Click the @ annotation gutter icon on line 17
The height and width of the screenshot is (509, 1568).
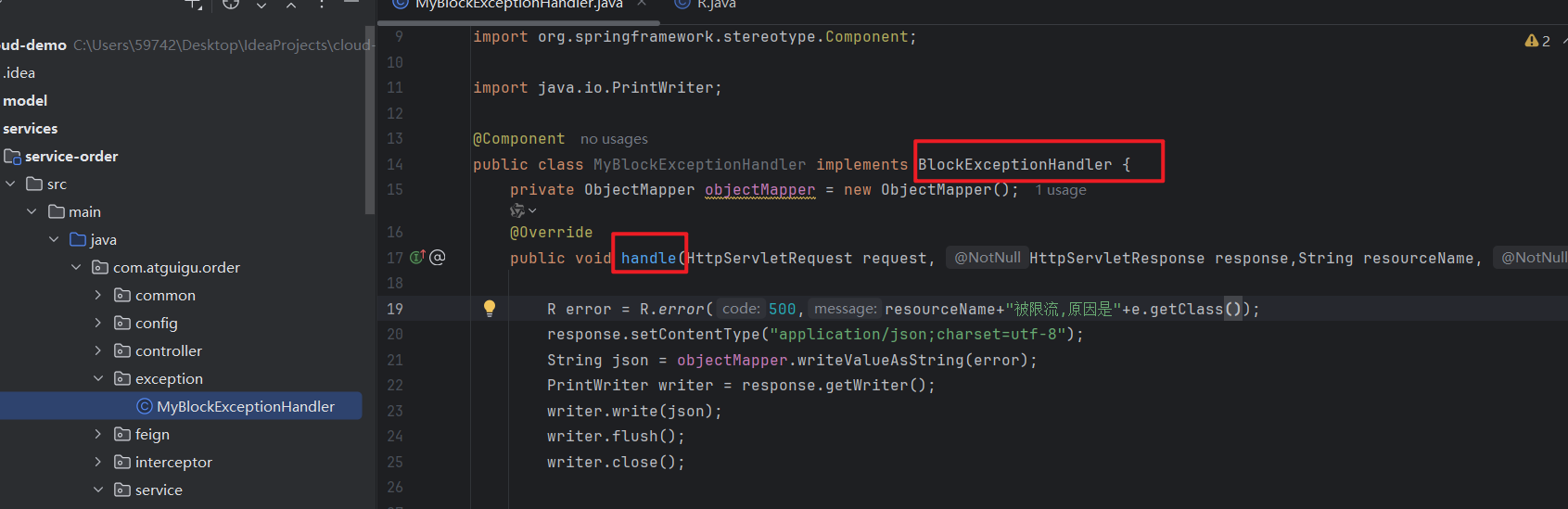click(x=438, y=258)
